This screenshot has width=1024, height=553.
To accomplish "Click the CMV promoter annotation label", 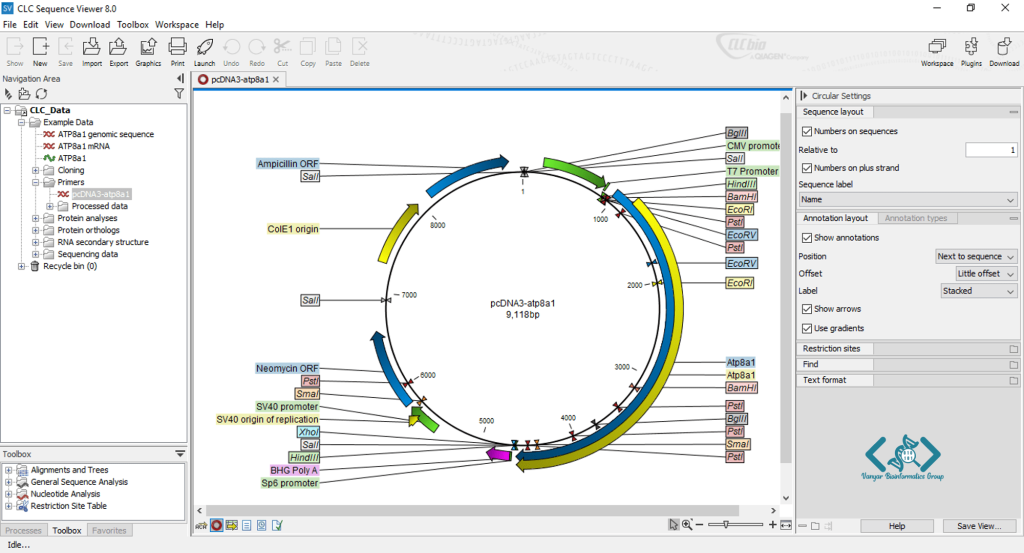I will click(x=752, y=146).
